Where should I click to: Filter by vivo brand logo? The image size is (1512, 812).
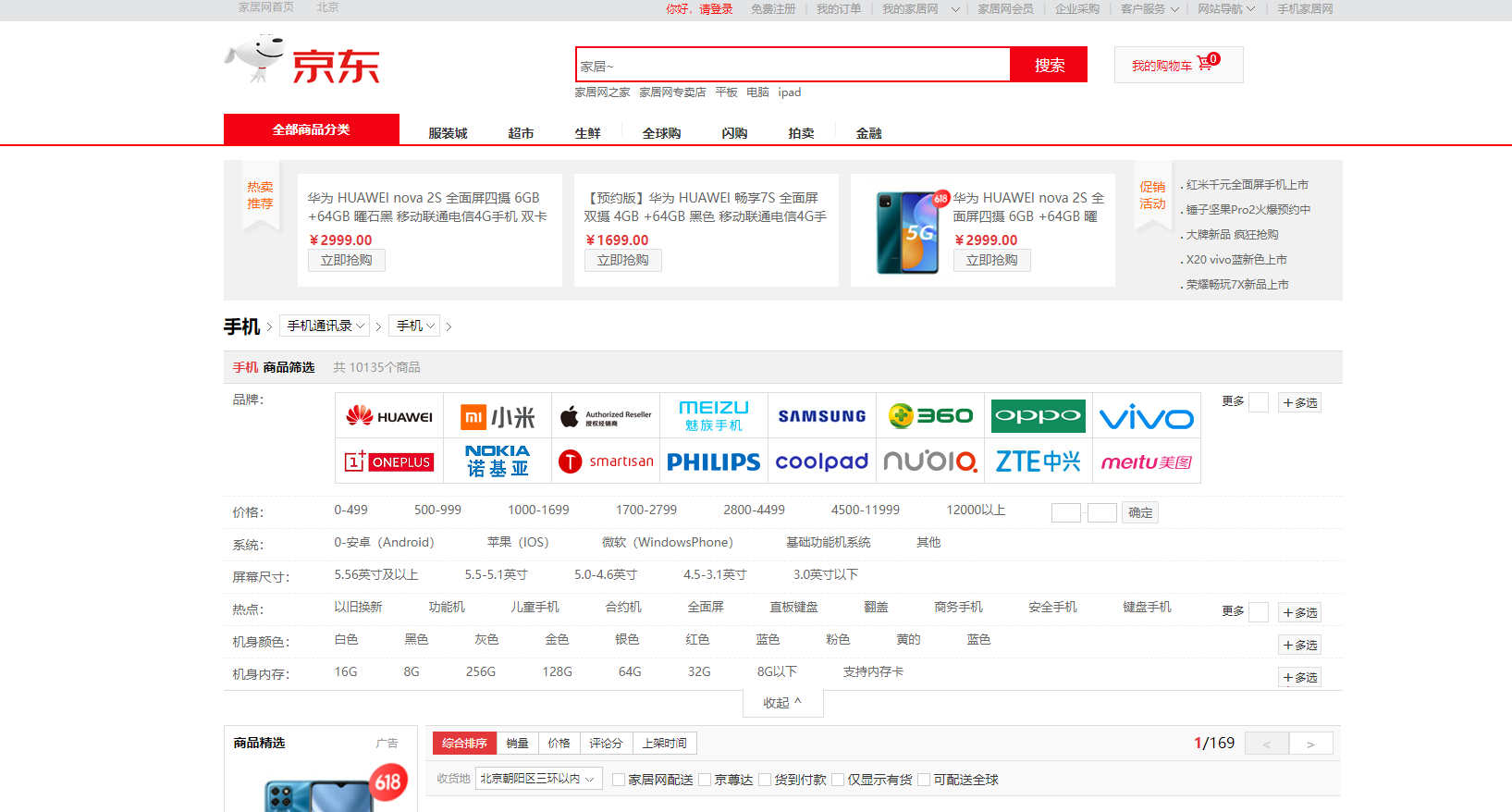tap(1147, 416)
